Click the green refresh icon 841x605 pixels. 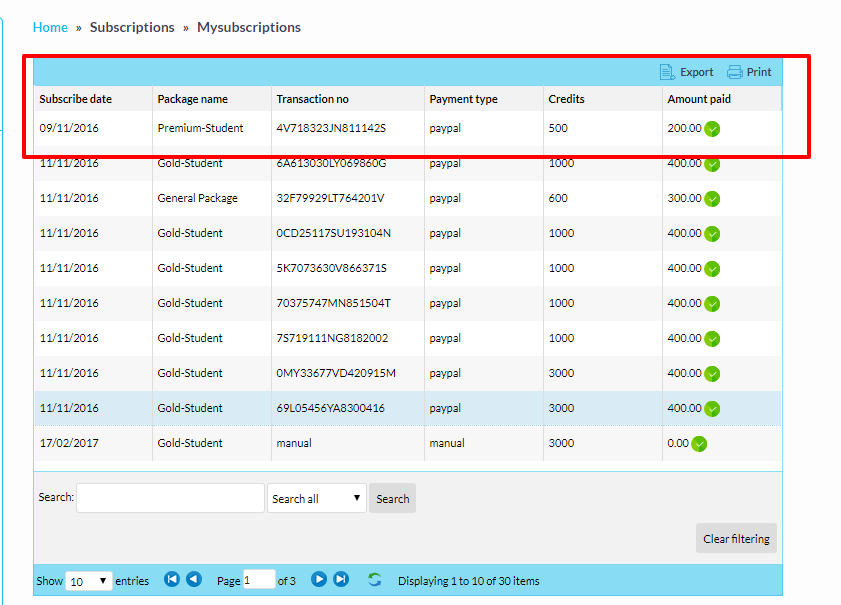click(x=375, y=580)
